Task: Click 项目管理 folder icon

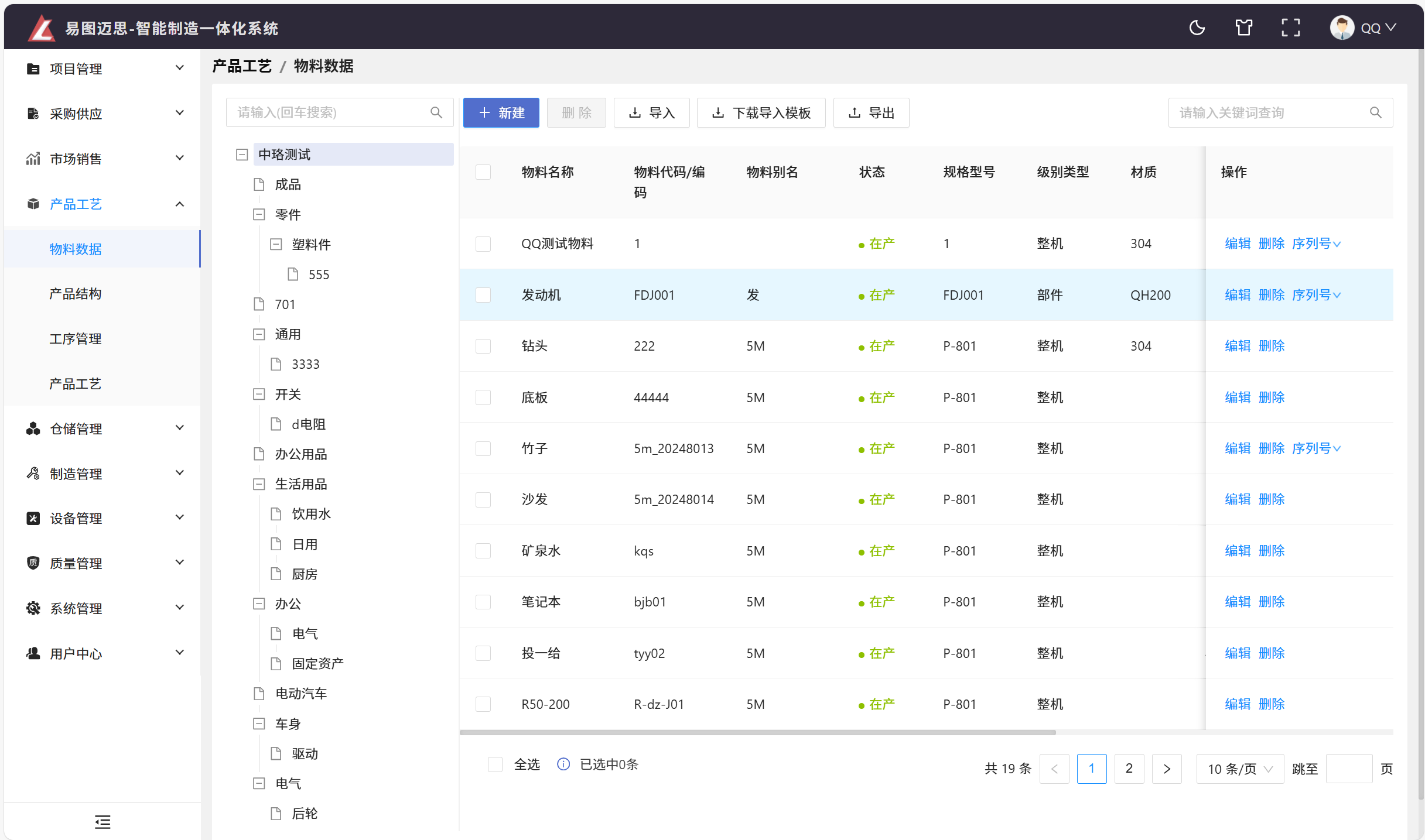Action: [x=33, y=68]
